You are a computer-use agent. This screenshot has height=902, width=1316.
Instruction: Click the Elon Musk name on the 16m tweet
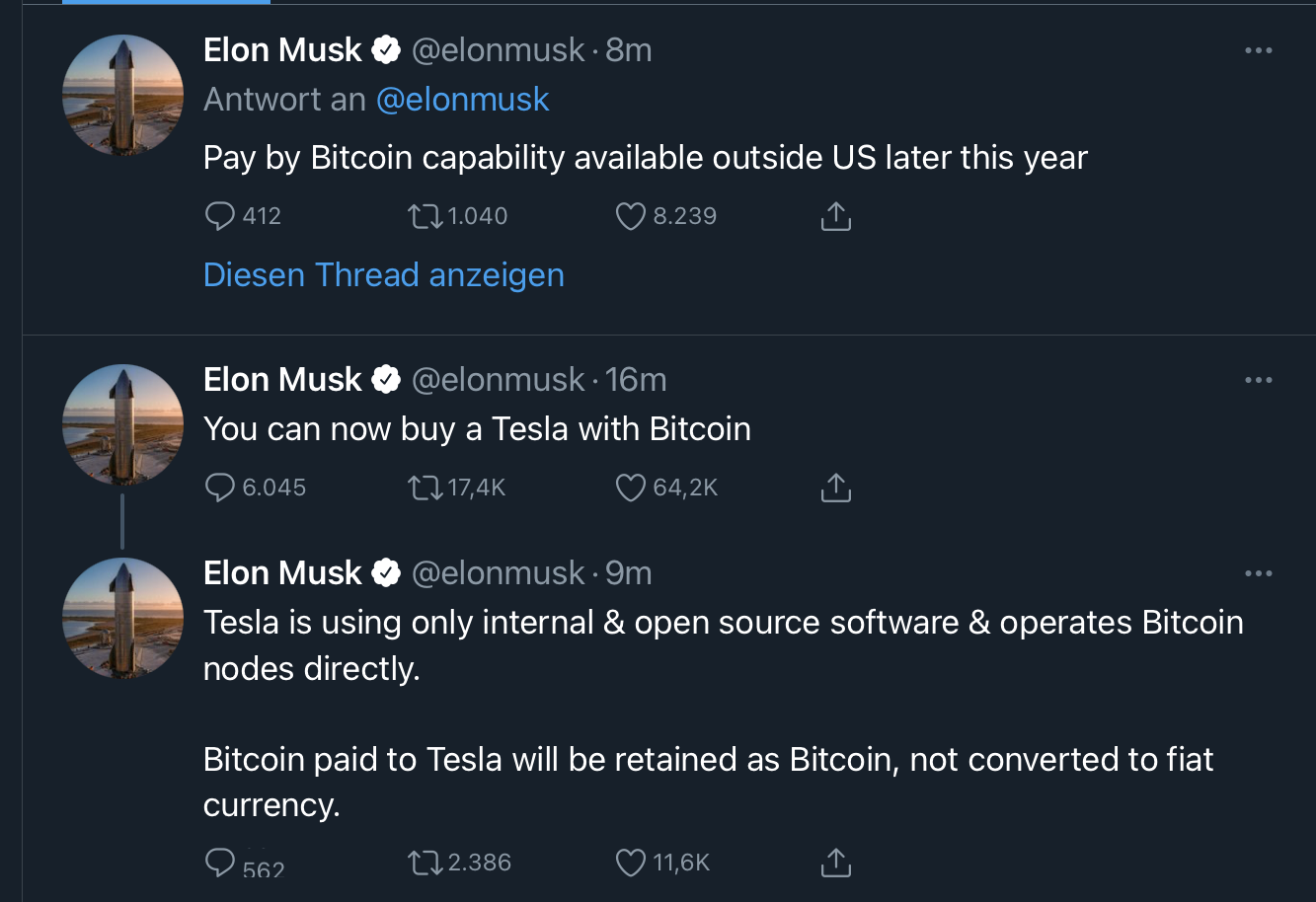tap(282, 380)
